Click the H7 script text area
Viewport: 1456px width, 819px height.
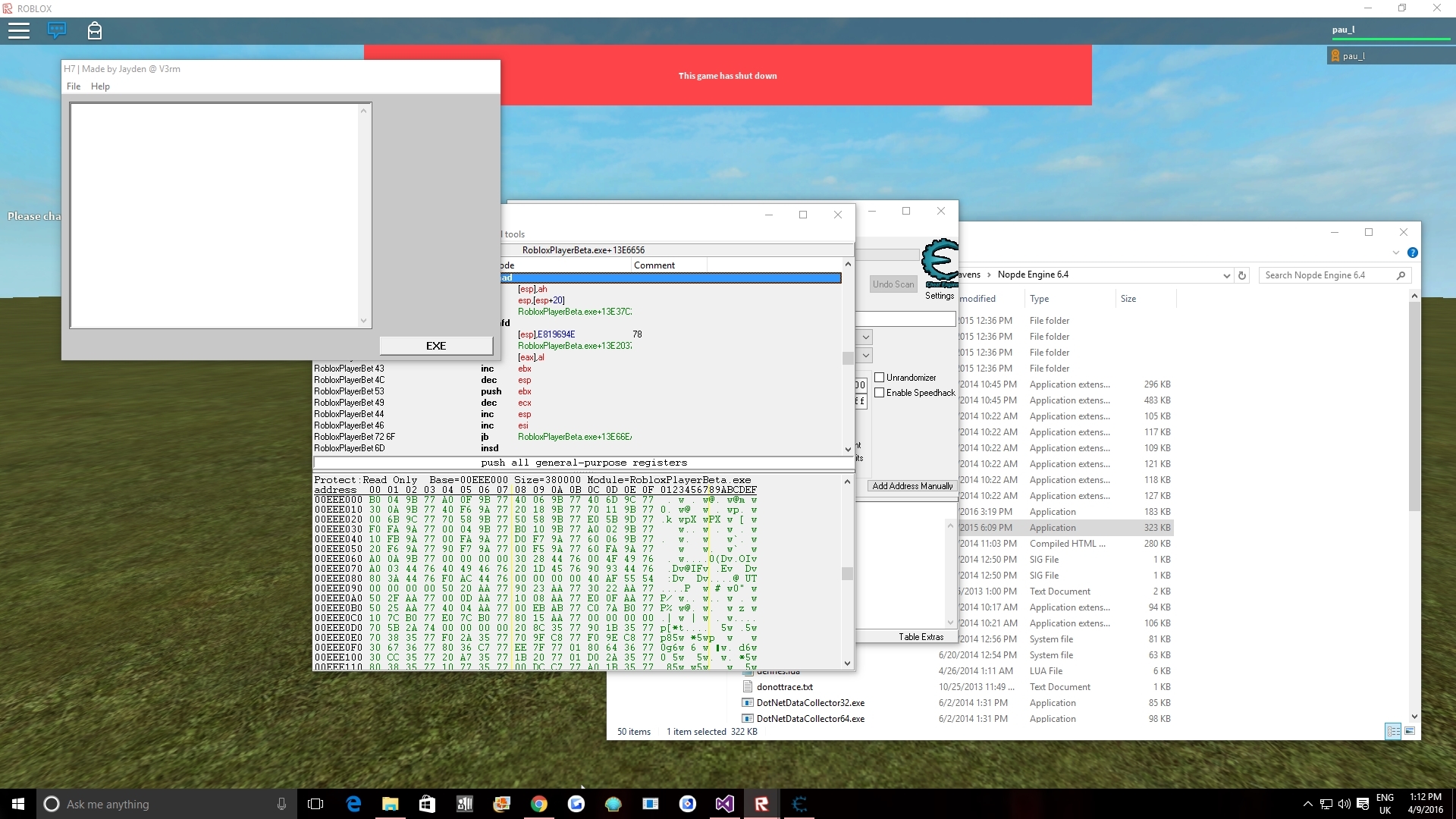(215, 215)
